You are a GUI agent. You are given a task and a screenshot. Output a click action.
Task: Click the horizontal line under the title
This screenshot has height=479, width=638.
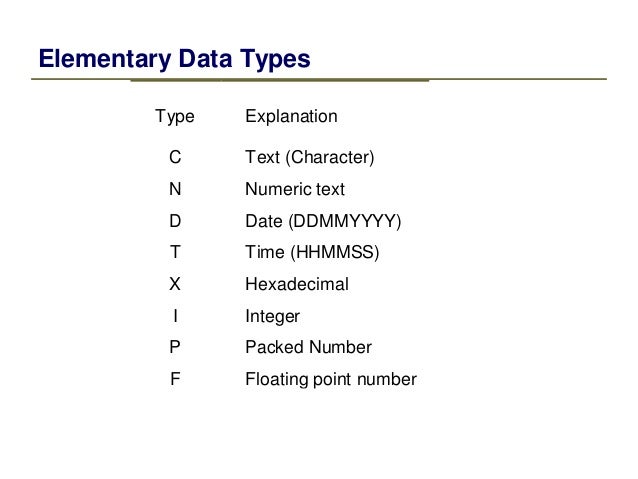point(319,79)
